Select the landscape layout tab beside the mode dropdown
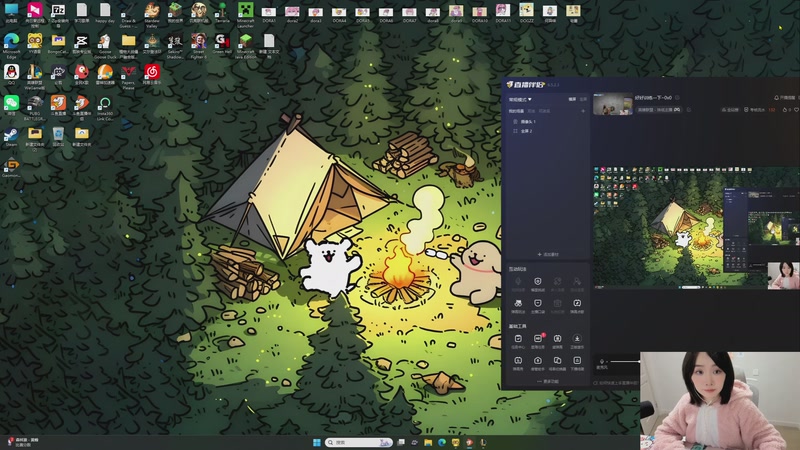The width and height of the screenshot is (800, 450). click(572, 99)
